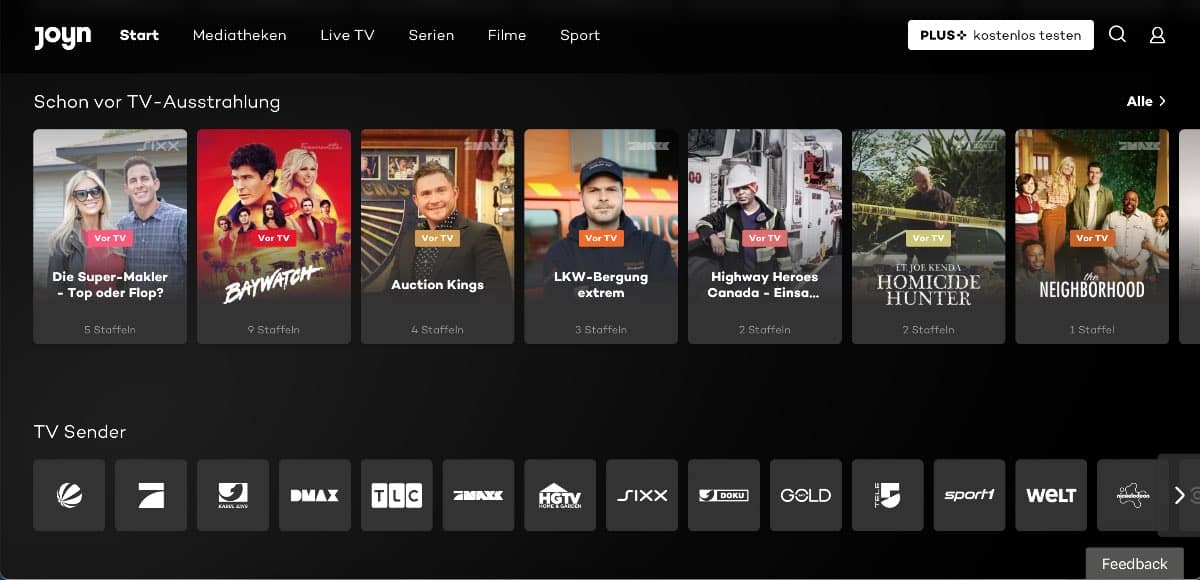Open the Feedback button

click(1134, 564)
